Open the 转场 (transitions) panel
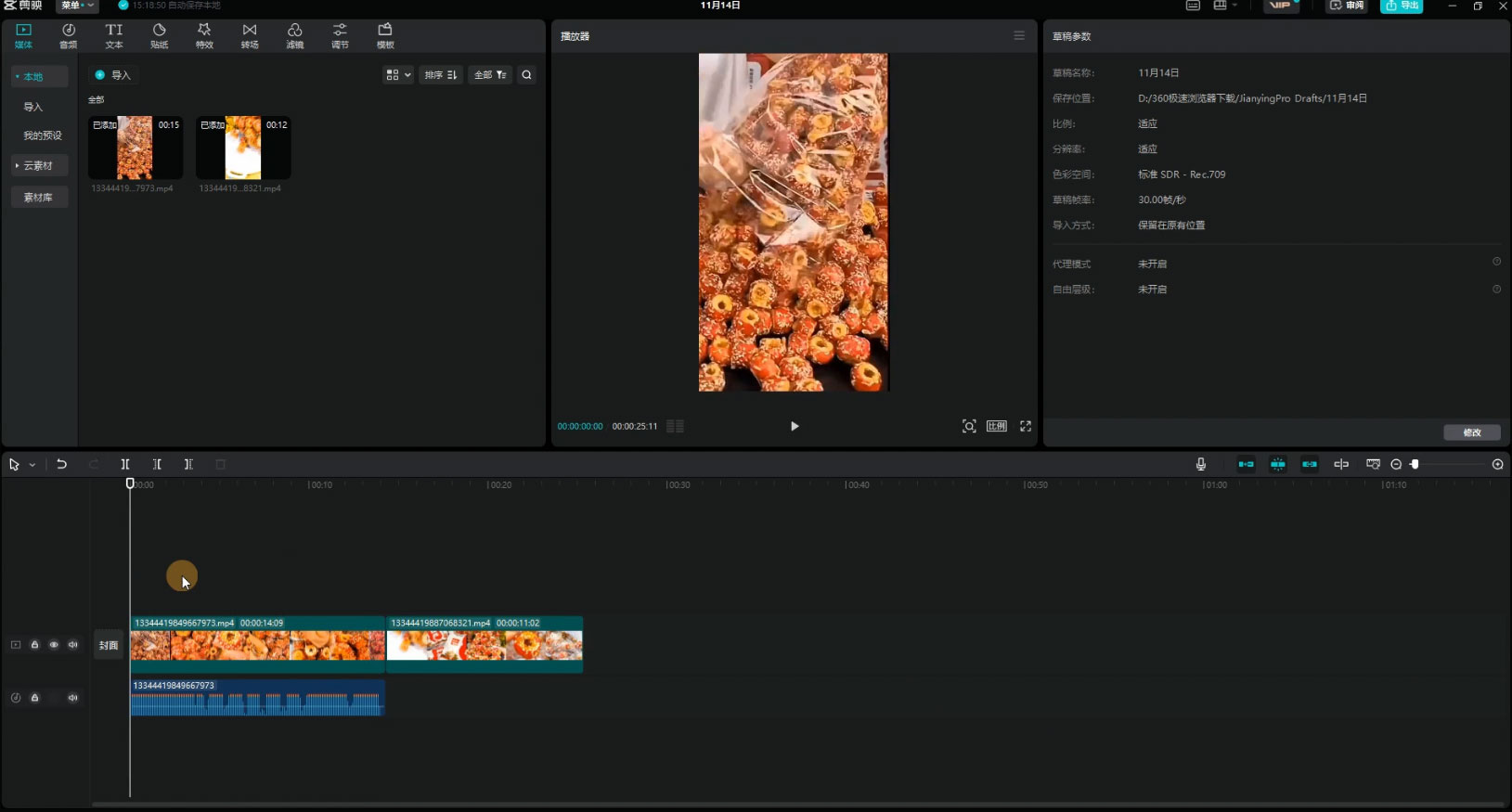The height and width of the screenshot is (812, 1512). coord(250,35)
